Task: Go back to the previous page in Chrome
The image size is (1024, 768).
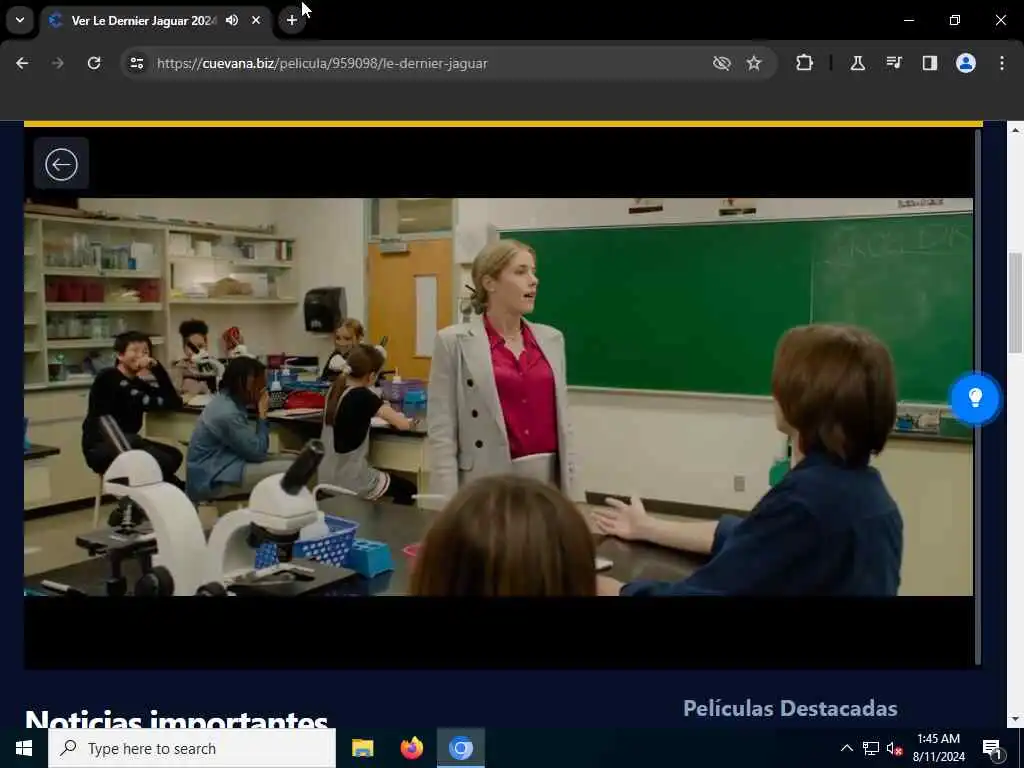Action: pyautogui.click(x=22, y=63)
